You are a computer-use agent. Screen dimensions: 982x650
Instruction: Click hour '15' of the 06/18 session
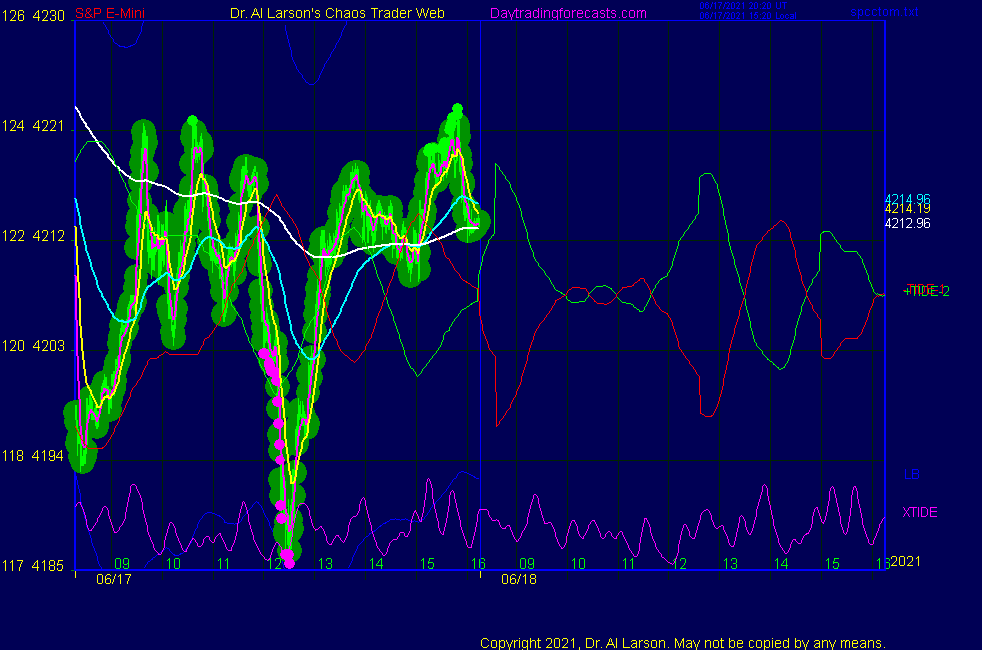click(832, 564)
